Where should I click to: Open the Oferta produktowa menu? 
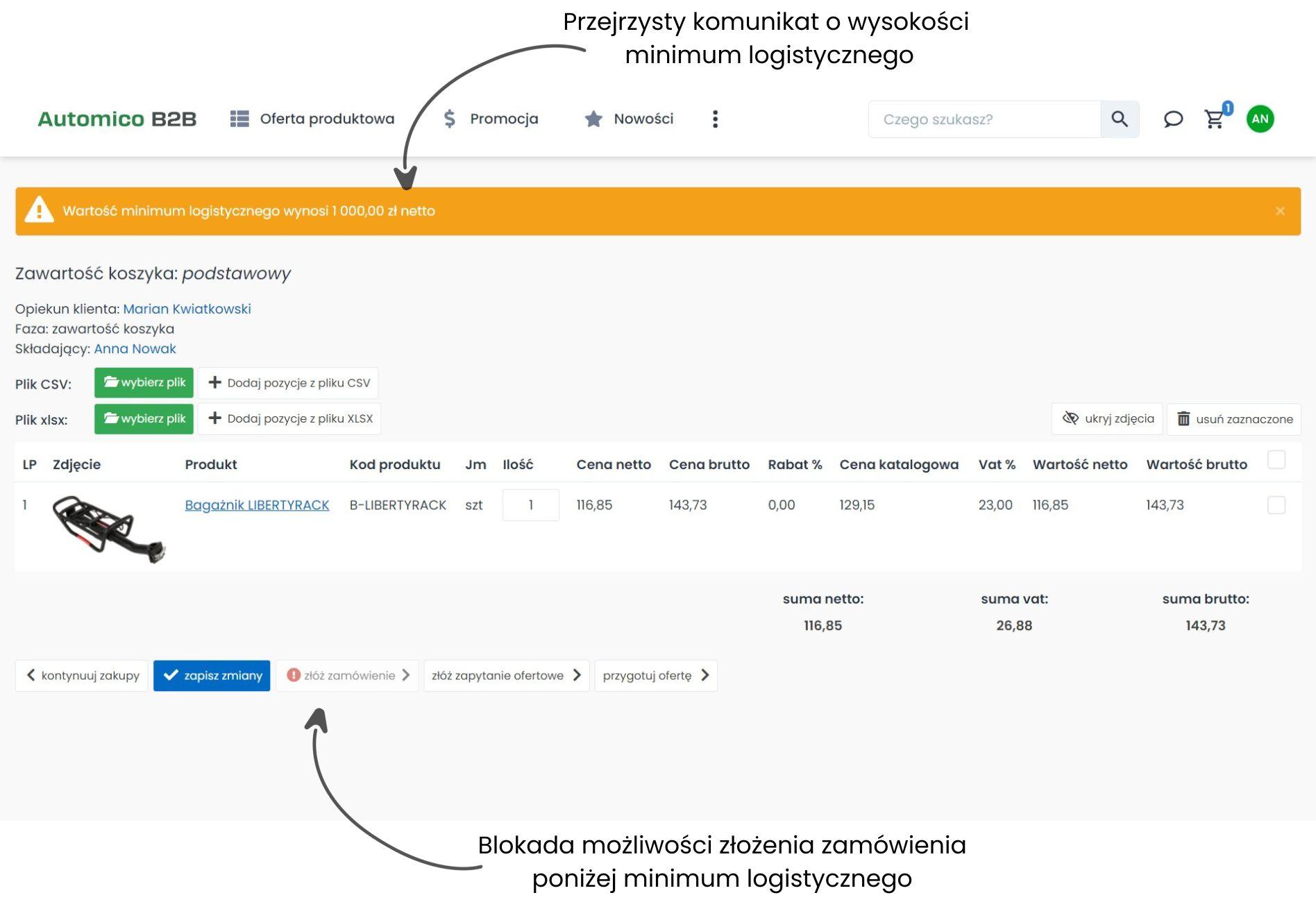[312, 119]
